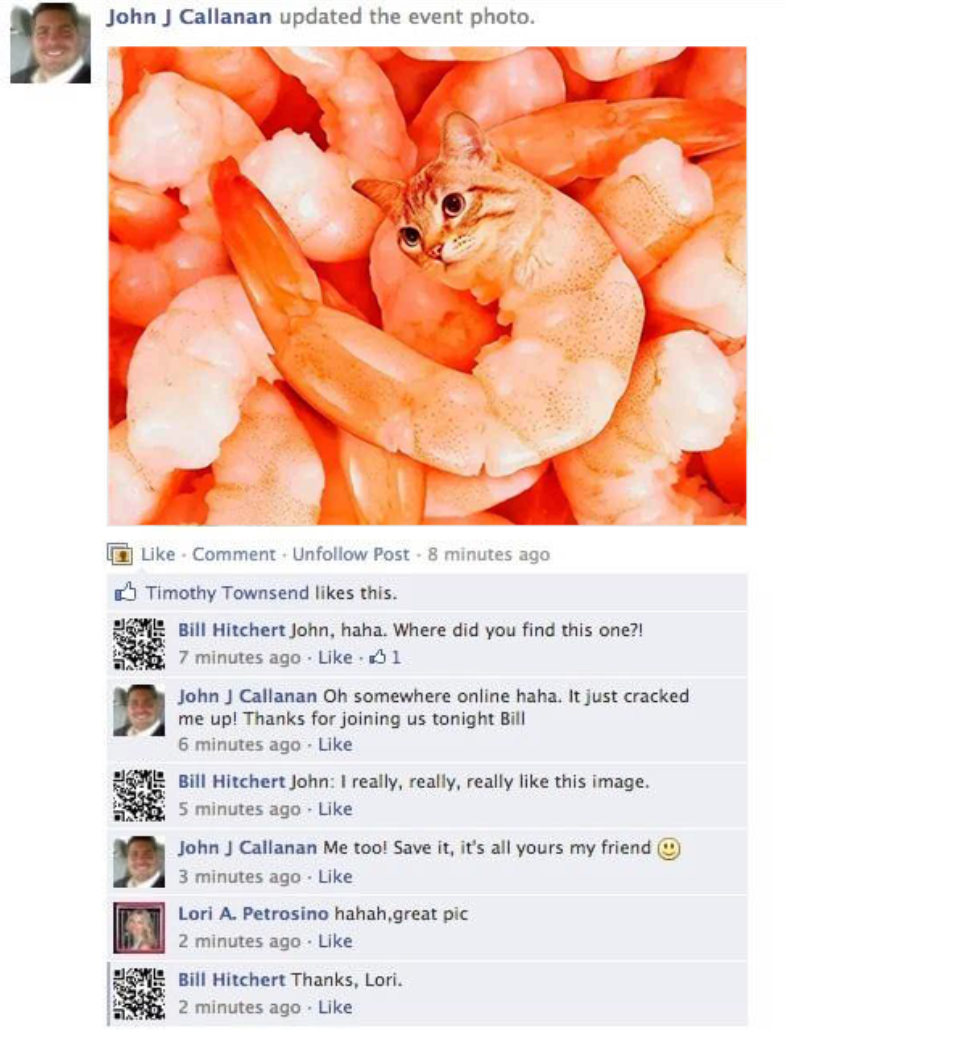Click the photo icon beside the Like link
The height and width of the screenshot is (1037, 971).
coord(120,554)
